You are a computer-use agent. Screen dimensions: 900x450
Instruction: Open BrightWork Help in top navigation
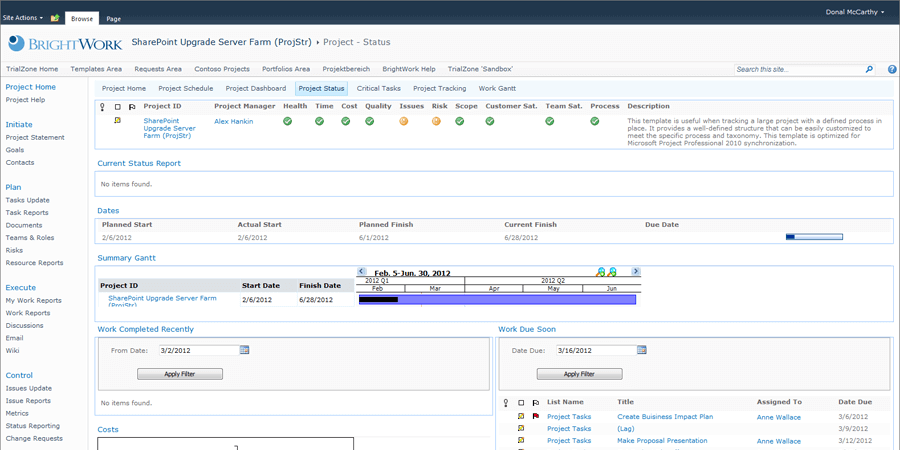[409, 69]
